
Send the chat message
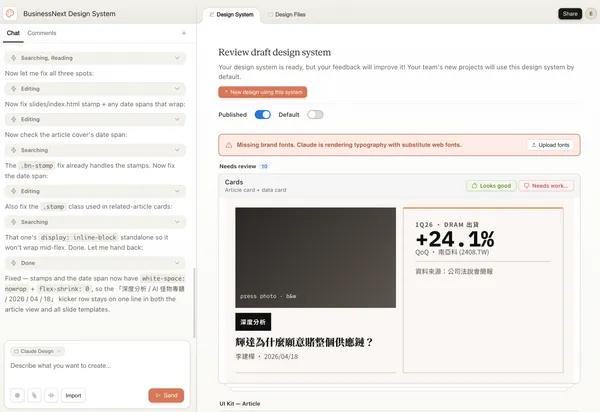[x=166, y=395]
